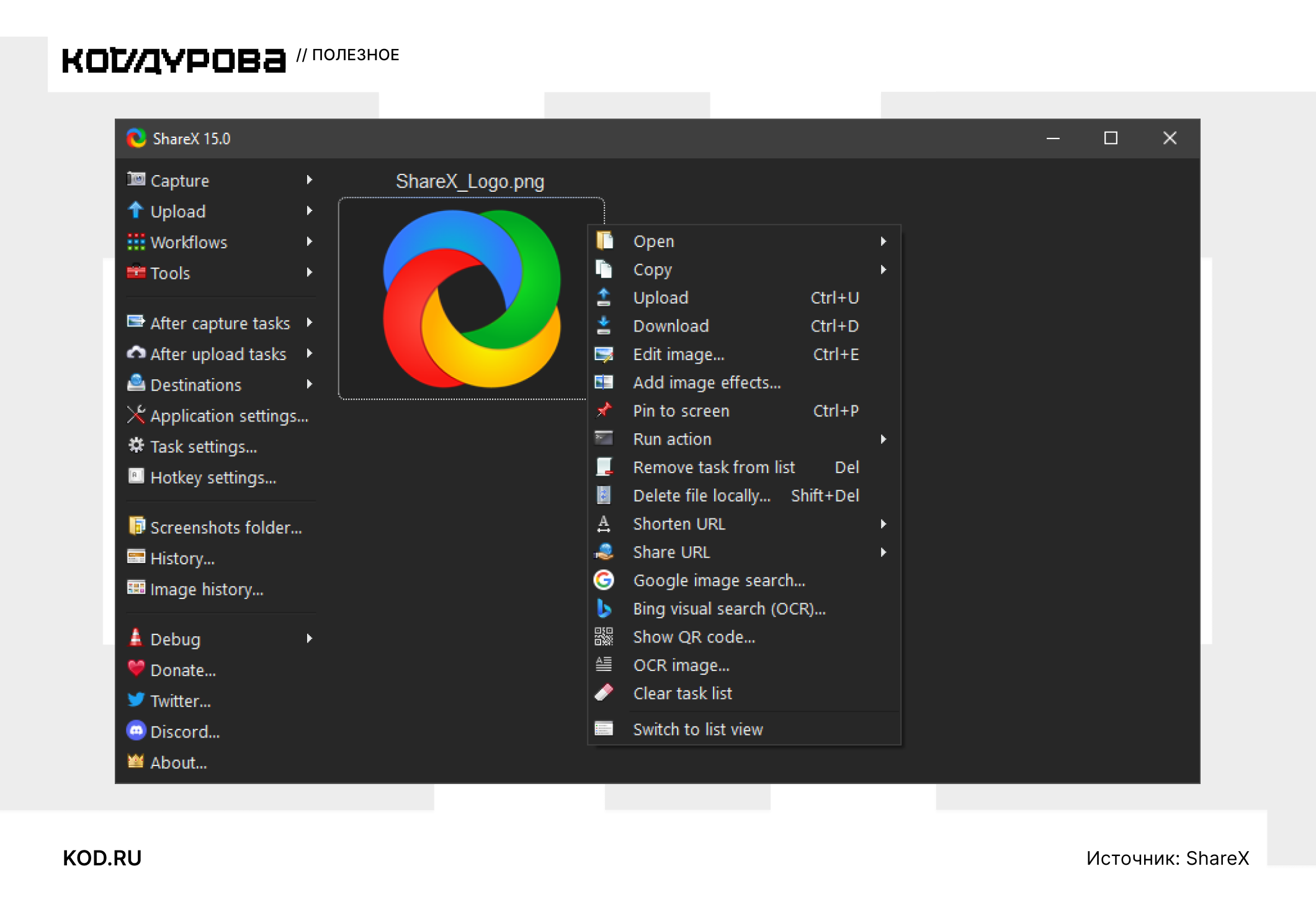Image resolution: width=1316 pixels, height=902 pixels.
Task: Click the // ПОЛЕЗНОЕ header label
Action: pyautogui.click(x=347, y=55)
